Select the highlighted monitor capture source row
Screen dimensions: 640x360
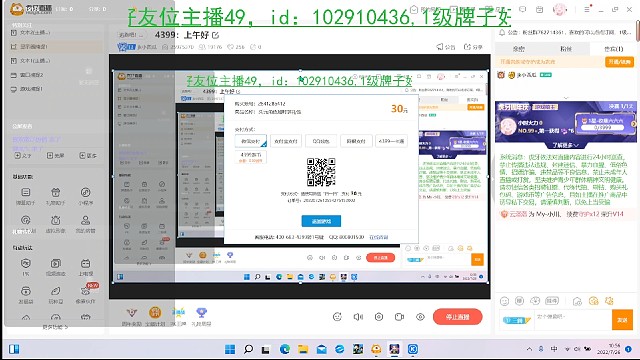pyautogui.click(x=56, y=47)
